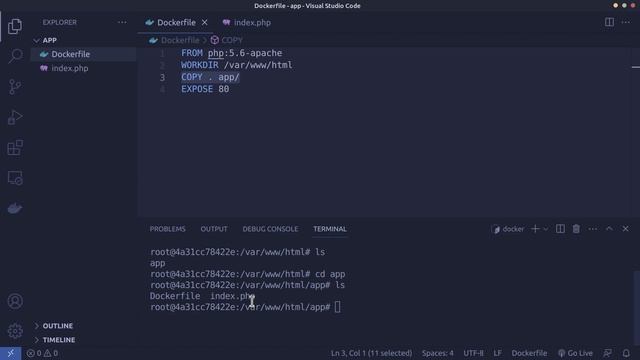Open Accounts menu icon

coord(15,301)
